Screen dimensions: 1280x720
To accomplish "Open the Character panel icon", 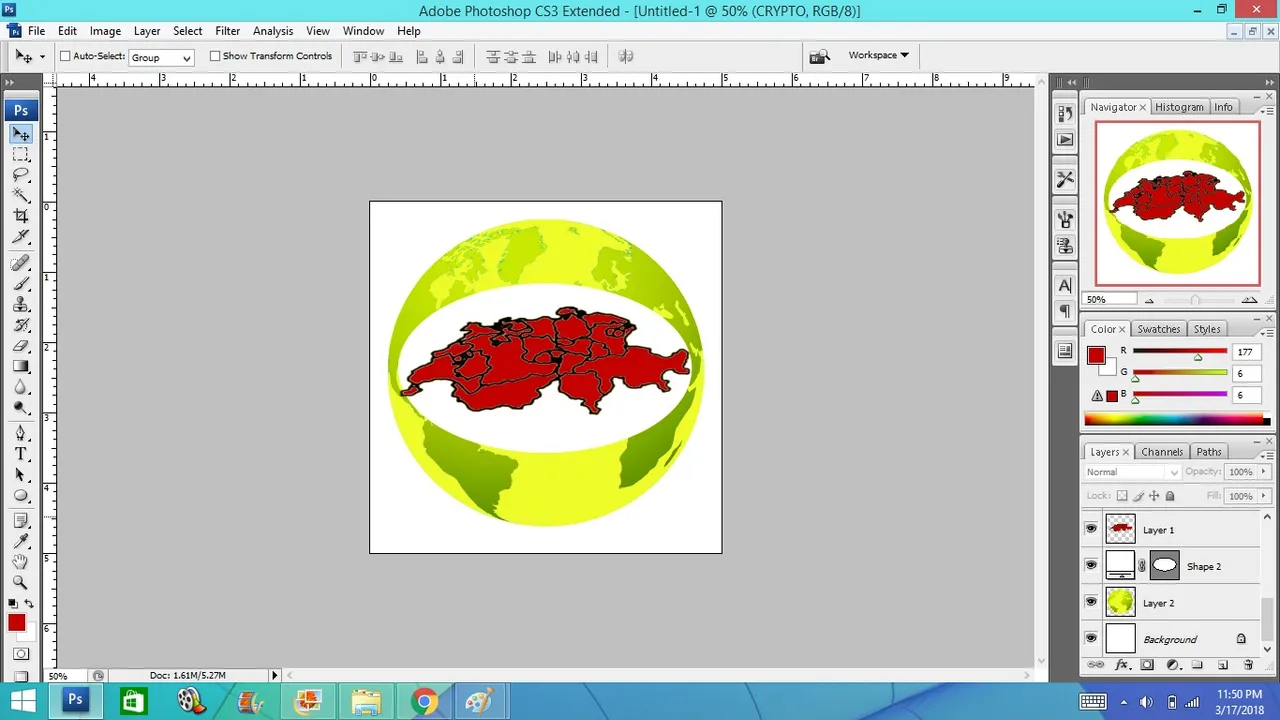I will (x=1065, y=286).
